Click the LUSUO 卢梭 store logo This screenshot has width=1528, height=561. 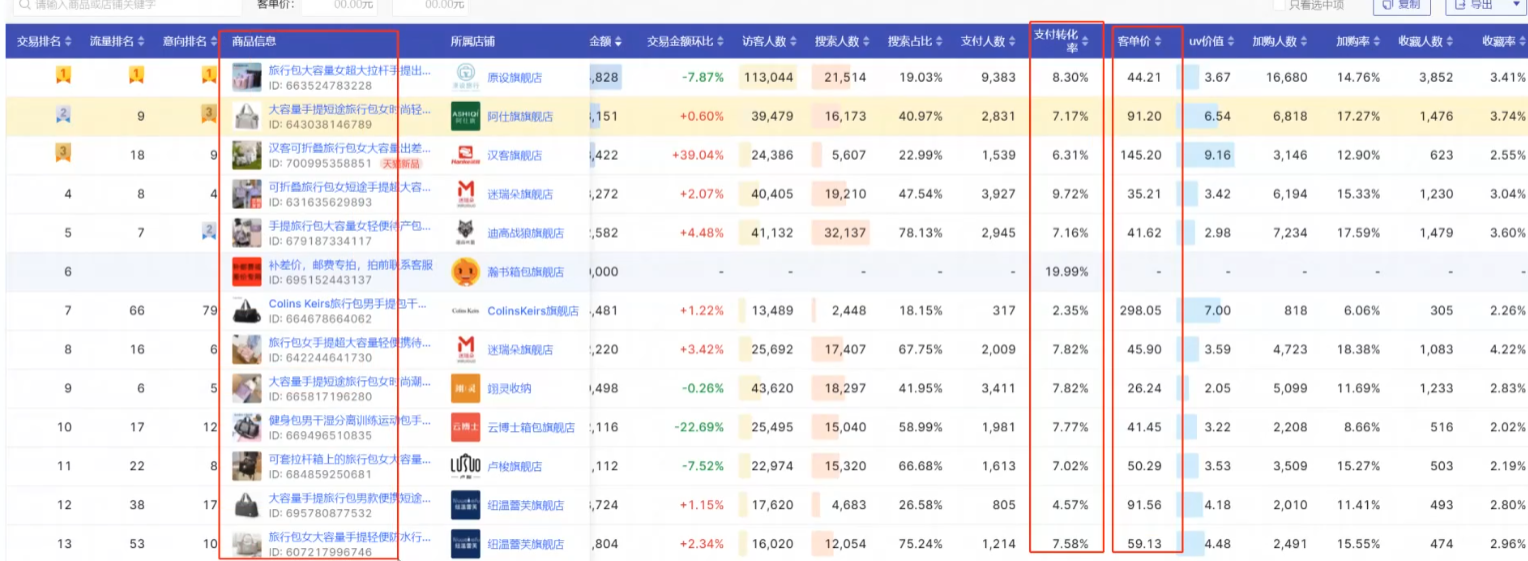coord(465,466)
